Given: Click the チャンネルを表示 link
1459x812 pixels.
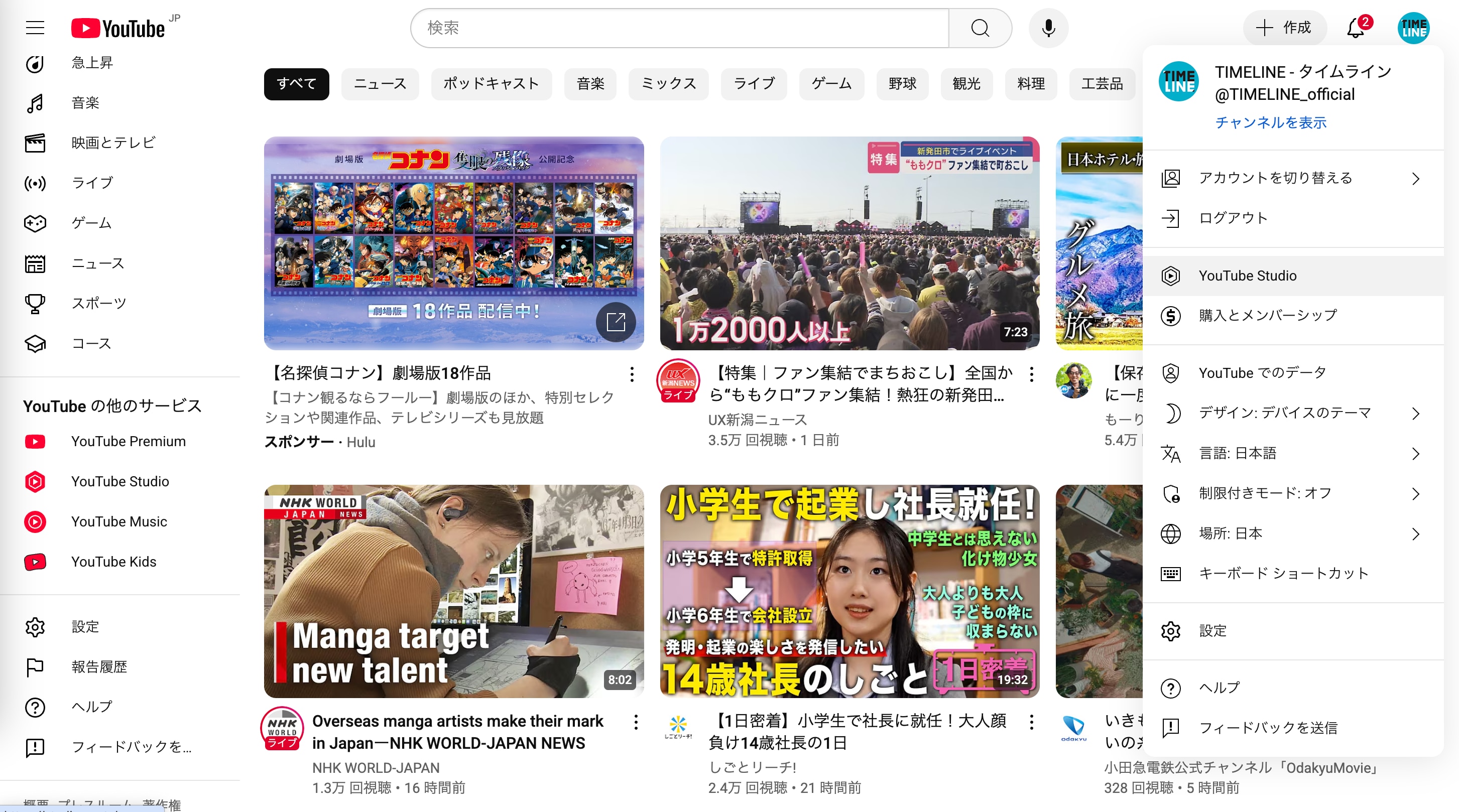Looking at the screenshot, I should pos(1270,123).
